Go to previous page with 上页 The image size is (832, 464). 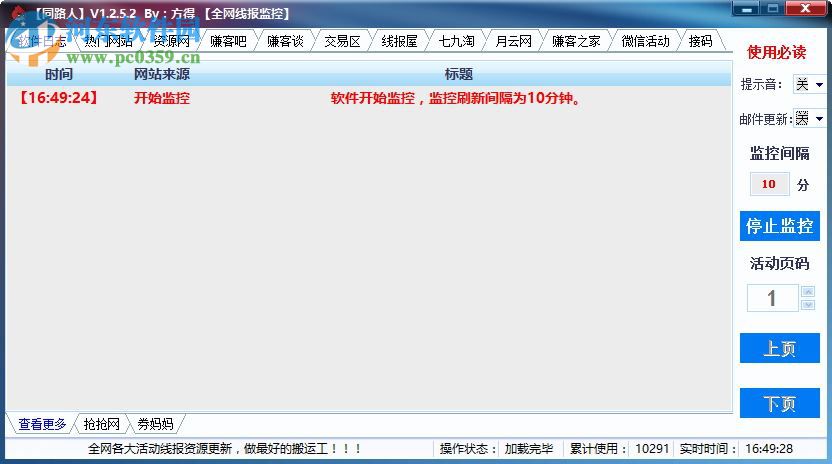pos(779,348)
